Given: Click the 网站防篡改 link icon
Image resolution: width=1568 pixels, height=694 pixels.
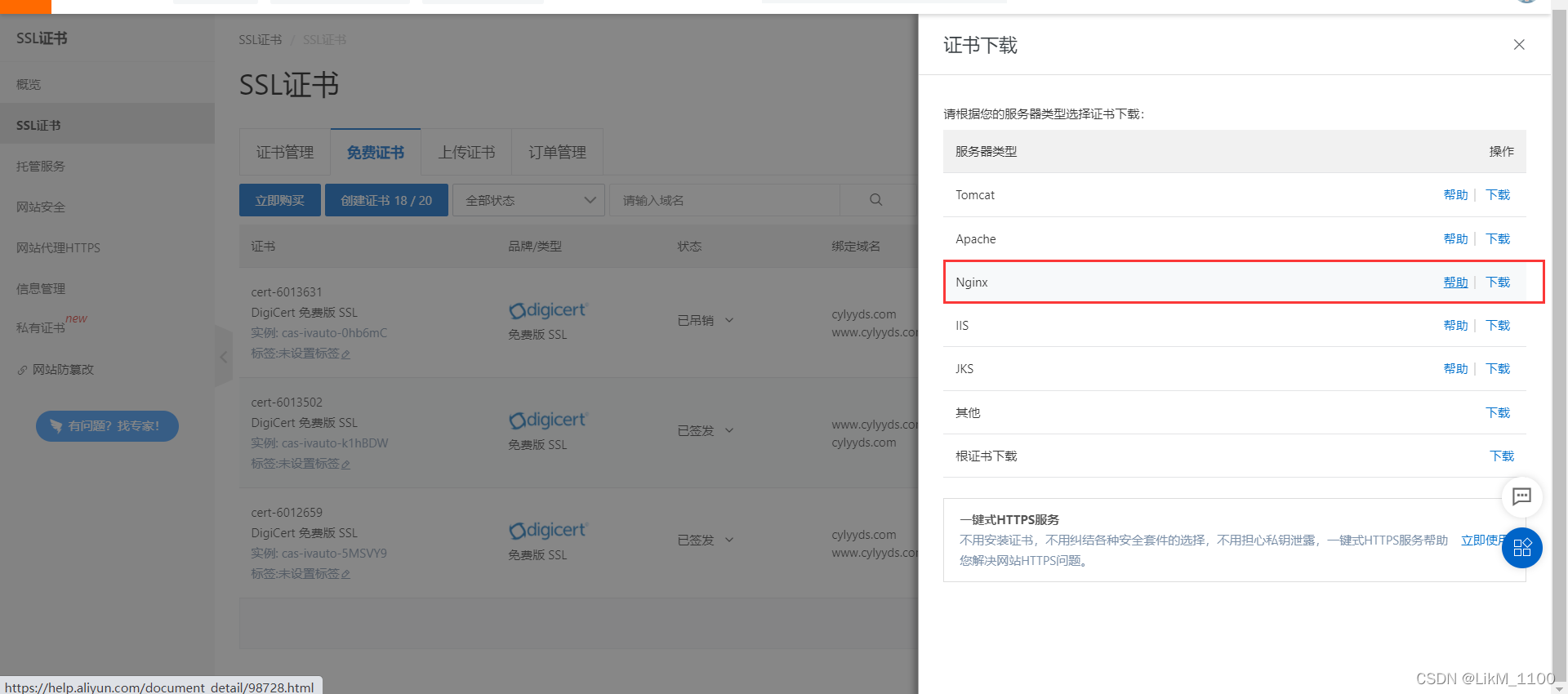Looking at the screenshot, I should pyautogui.click(x=22, y=370).
